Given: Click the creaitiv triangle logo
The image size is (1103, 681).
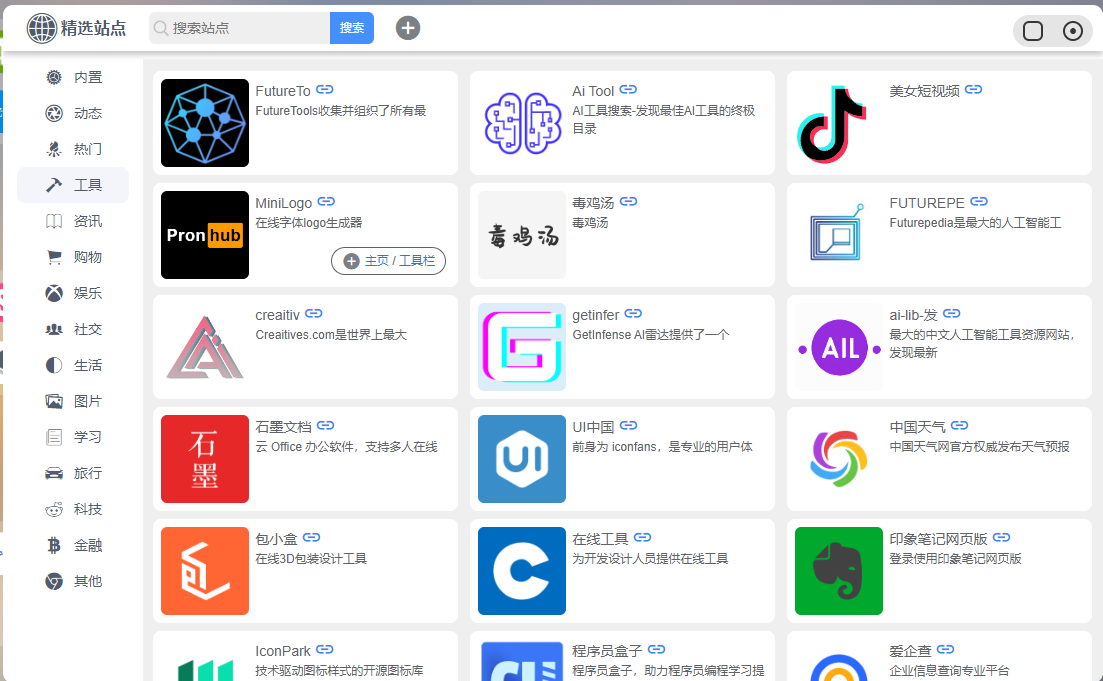Looking at the screenshot, I should coord(205,348).
